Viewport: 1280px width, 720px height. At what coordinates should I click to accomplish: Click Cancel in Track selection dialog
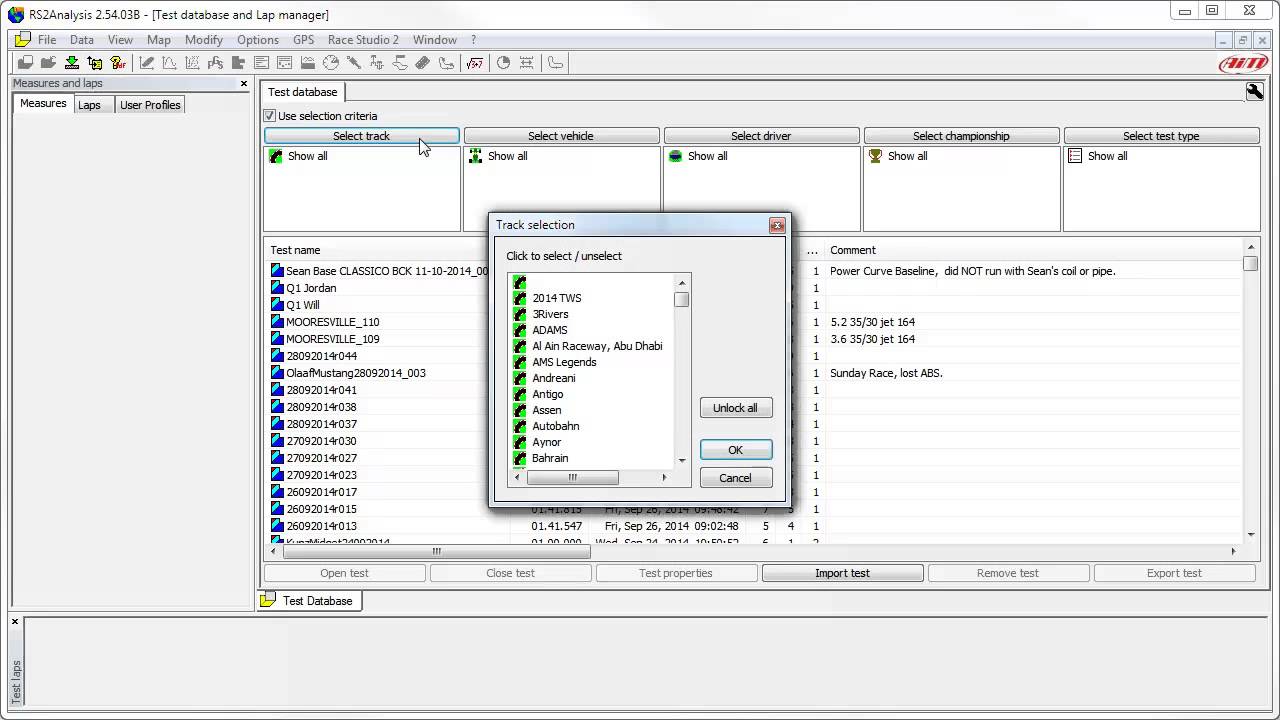735,478
